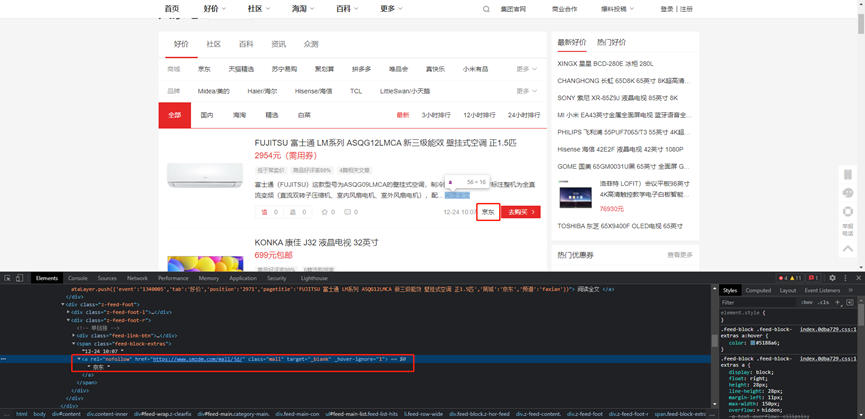Toggle the .cls class editor button
Image resolution: width=865 pixels, height=419 pixels.
tap(823, 302)
